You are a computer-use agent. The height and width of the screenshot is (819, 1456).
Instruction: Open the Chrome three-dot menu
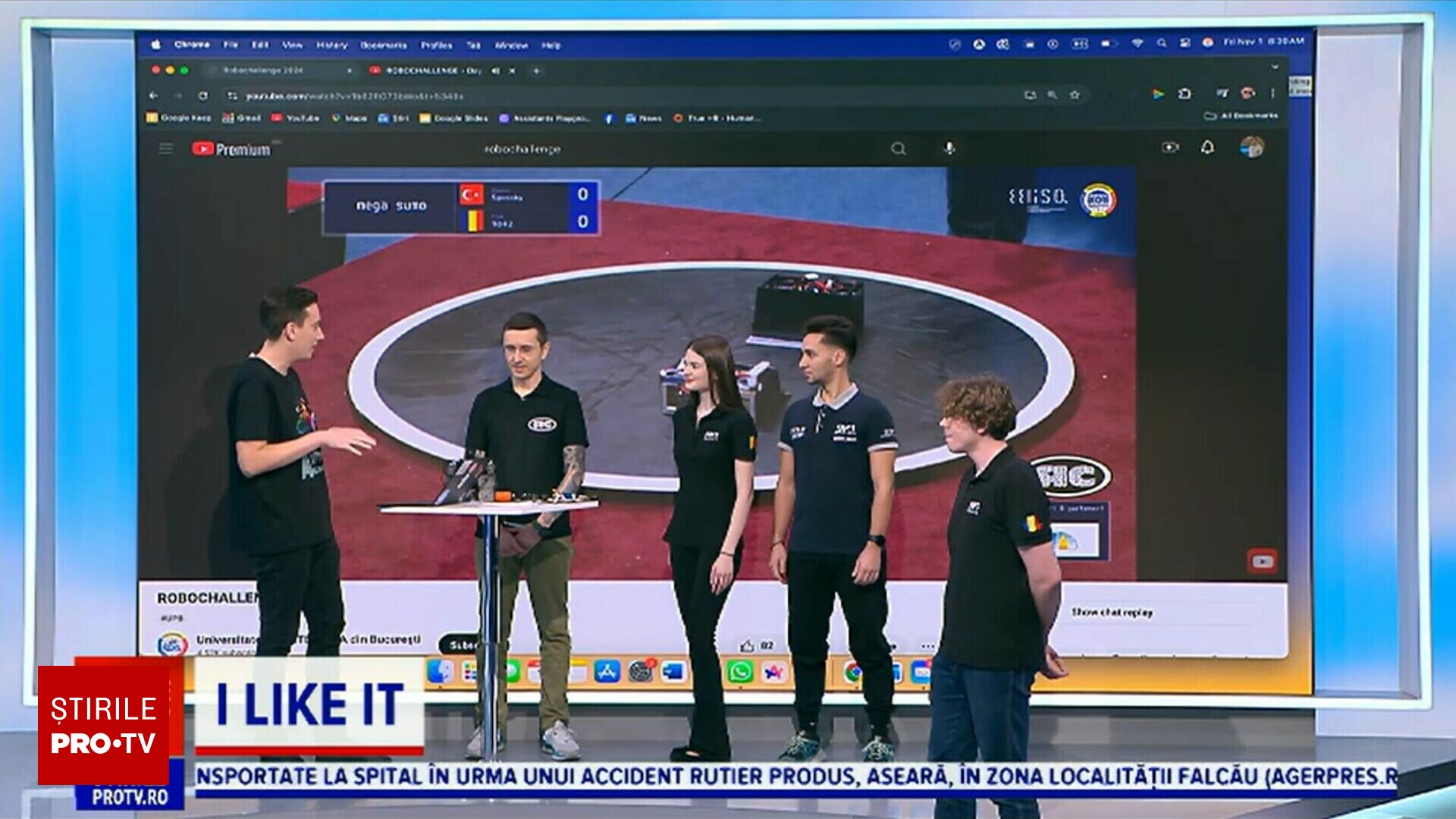click(1273, 93)
